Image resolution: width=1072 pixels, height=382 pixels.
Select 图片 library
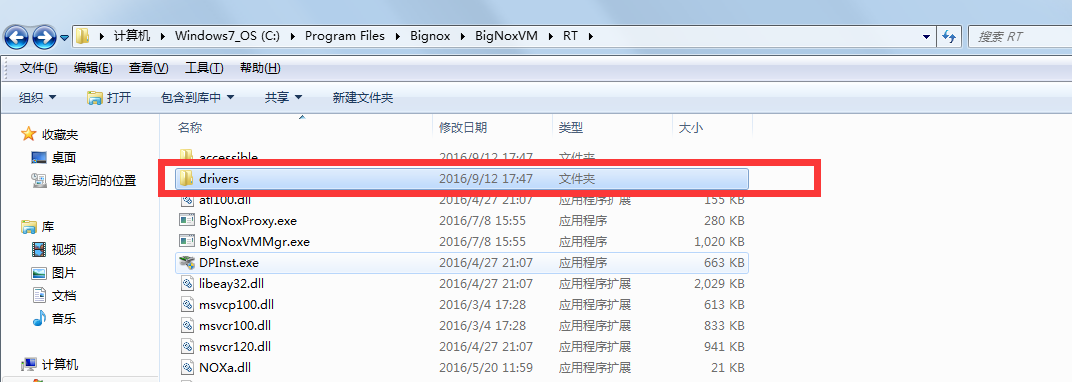click(64, 273)
